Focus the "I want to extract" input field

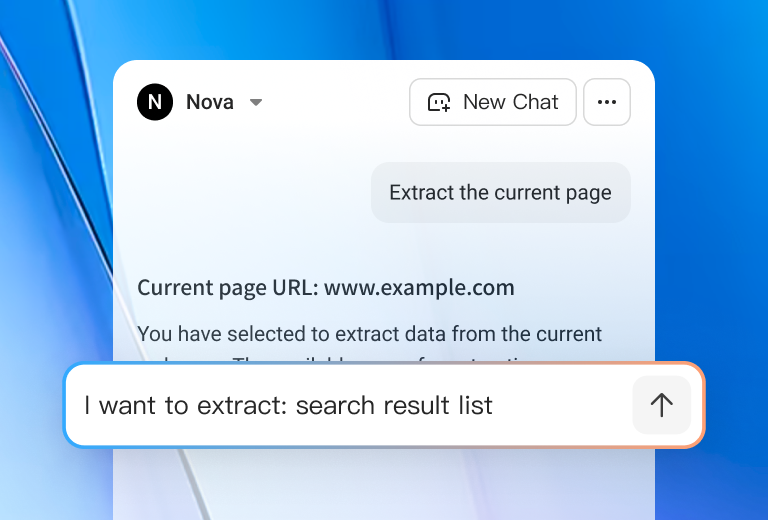click(x=349, y=405)
